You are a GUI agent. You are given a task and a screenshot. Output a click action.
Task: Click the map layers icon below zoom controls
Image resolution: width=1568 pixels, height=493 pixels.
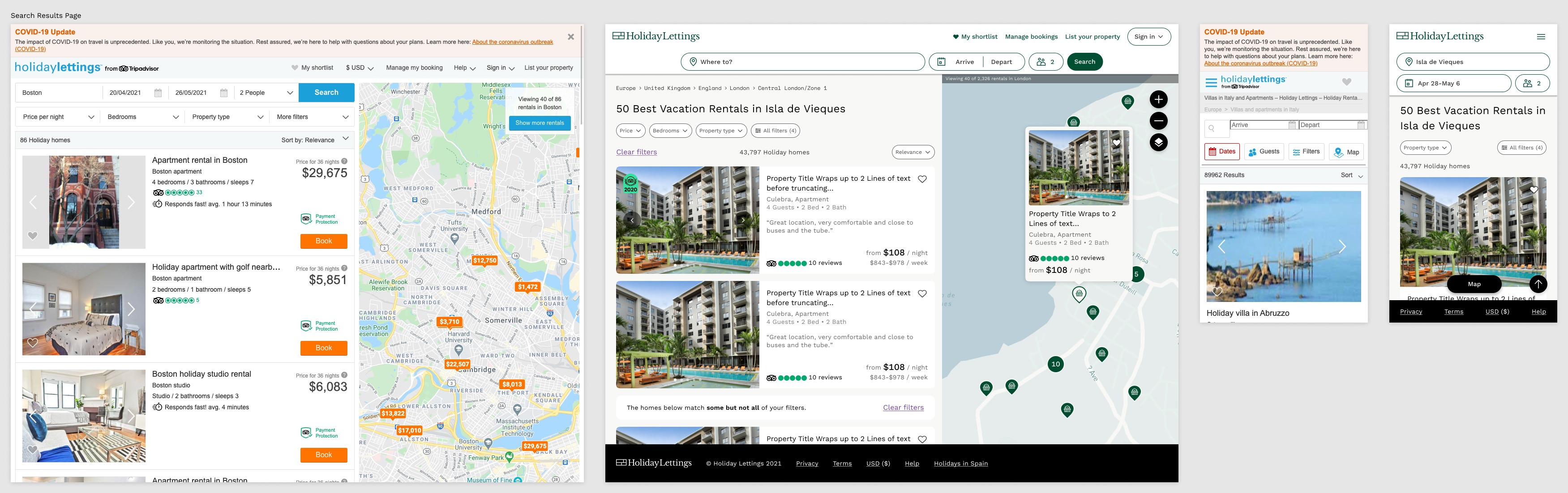(1158, 142)
